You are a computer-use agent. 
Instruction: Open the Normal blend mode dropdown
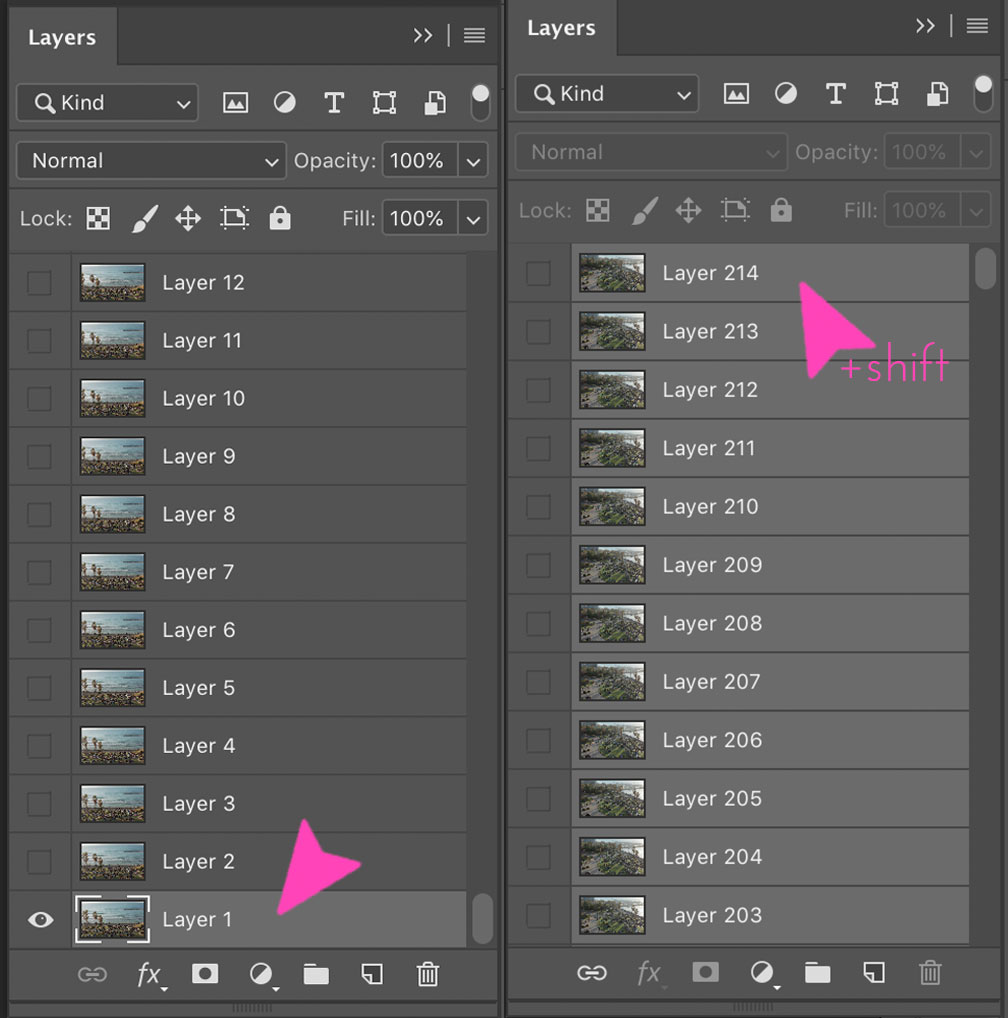pyautogui.click(x=150, y=160)
